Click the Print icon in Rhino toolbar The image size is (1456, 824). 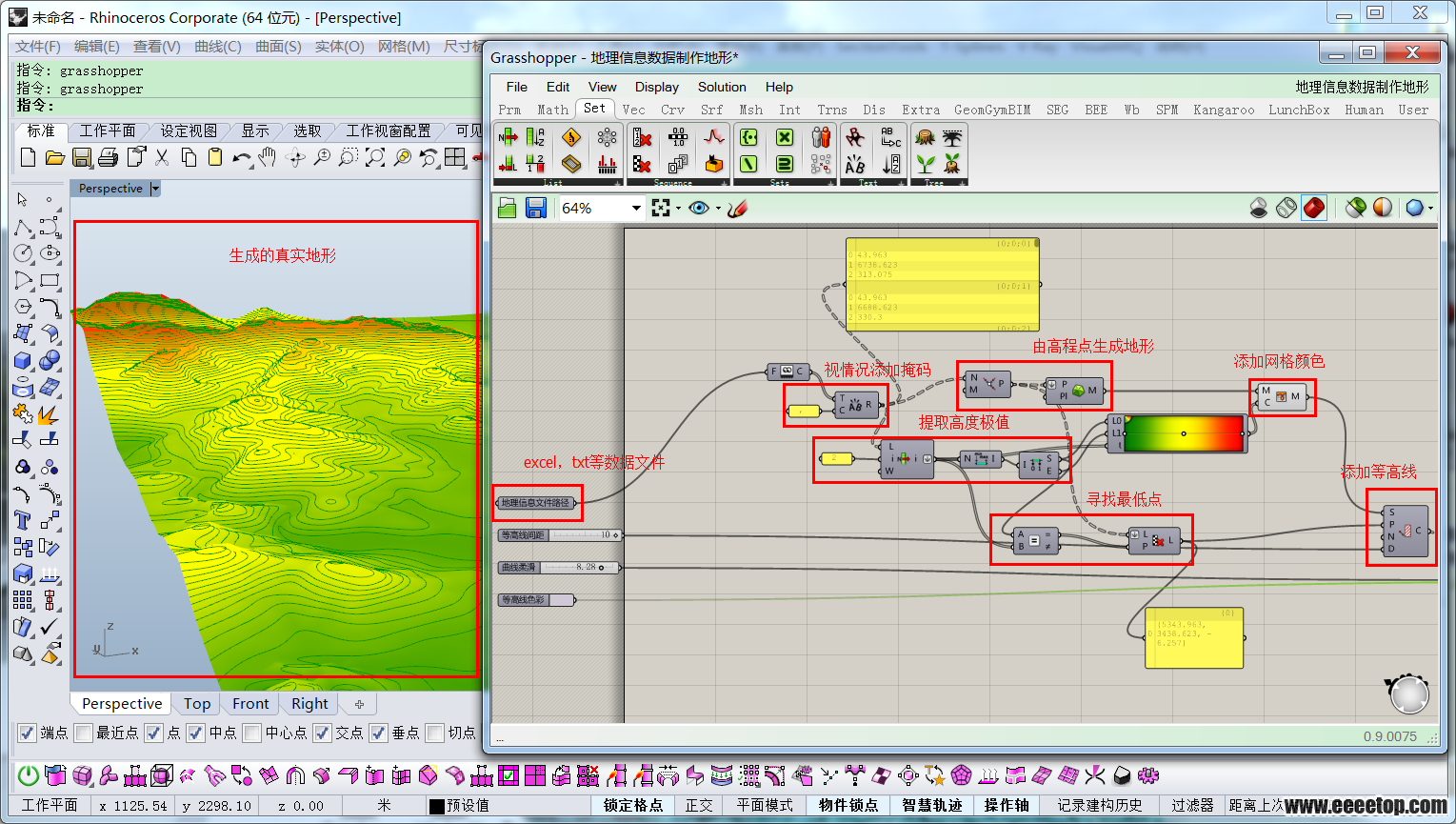pyautogui.click(x=108, y=157)
